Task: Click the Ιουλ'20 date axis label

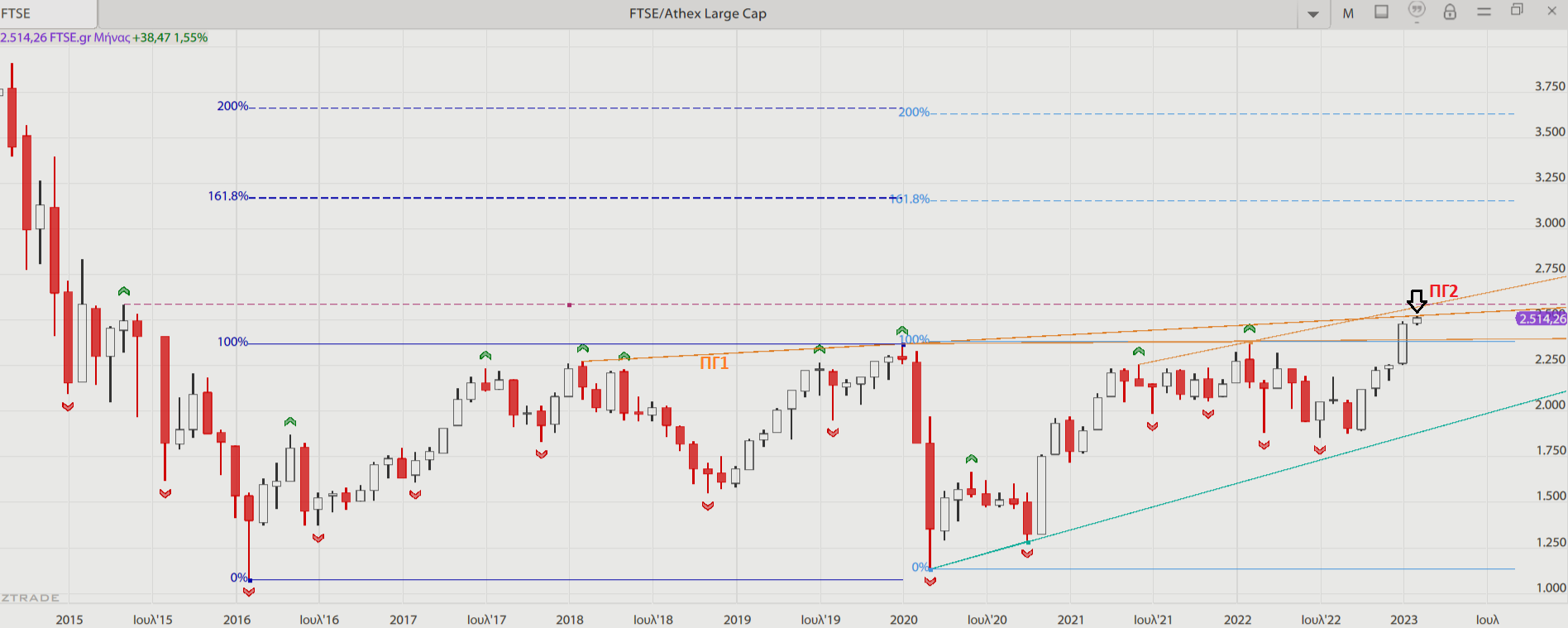Action: click(x=987, y=619)
